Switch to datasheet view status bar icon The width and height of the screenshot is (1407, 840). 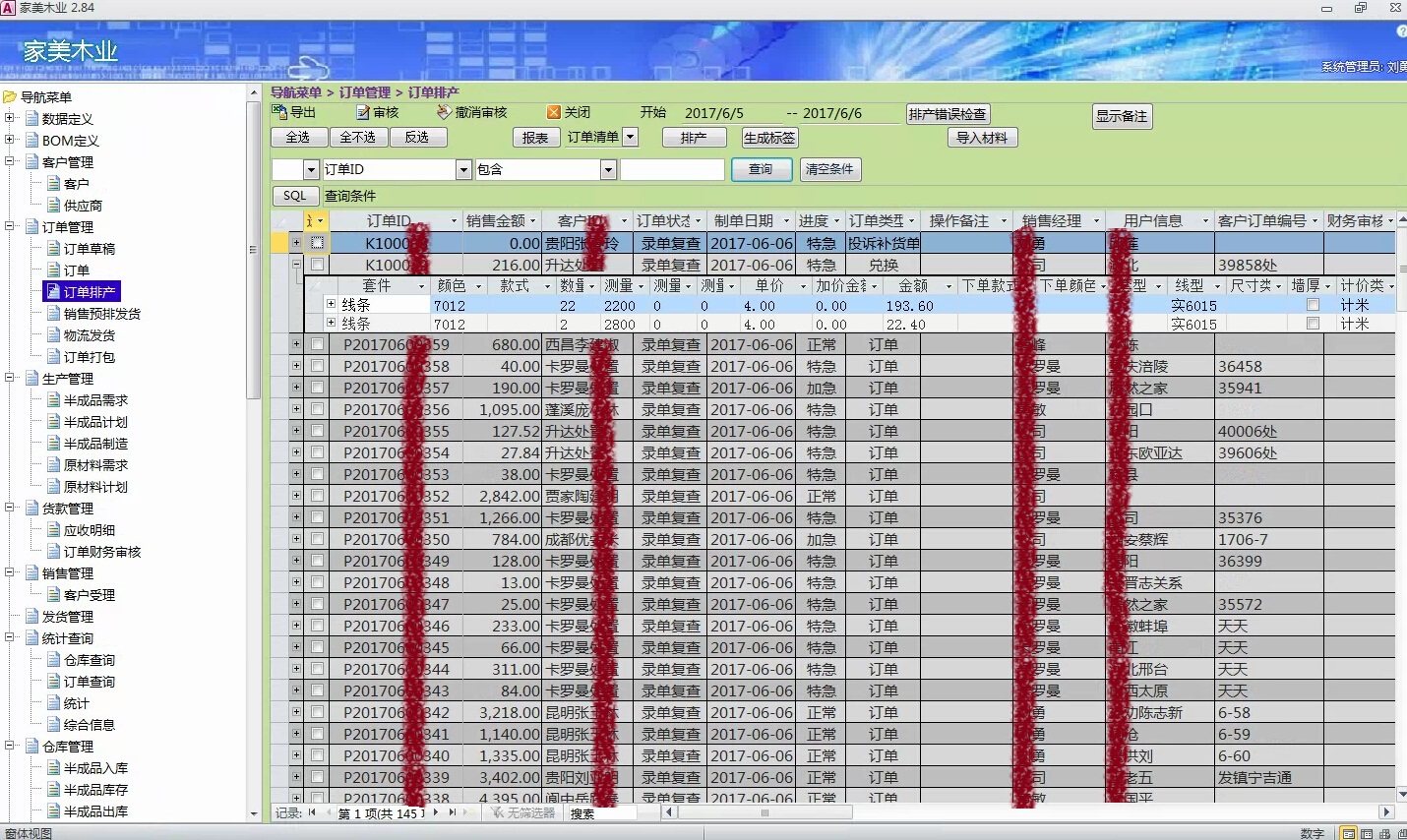[1367, 833]
